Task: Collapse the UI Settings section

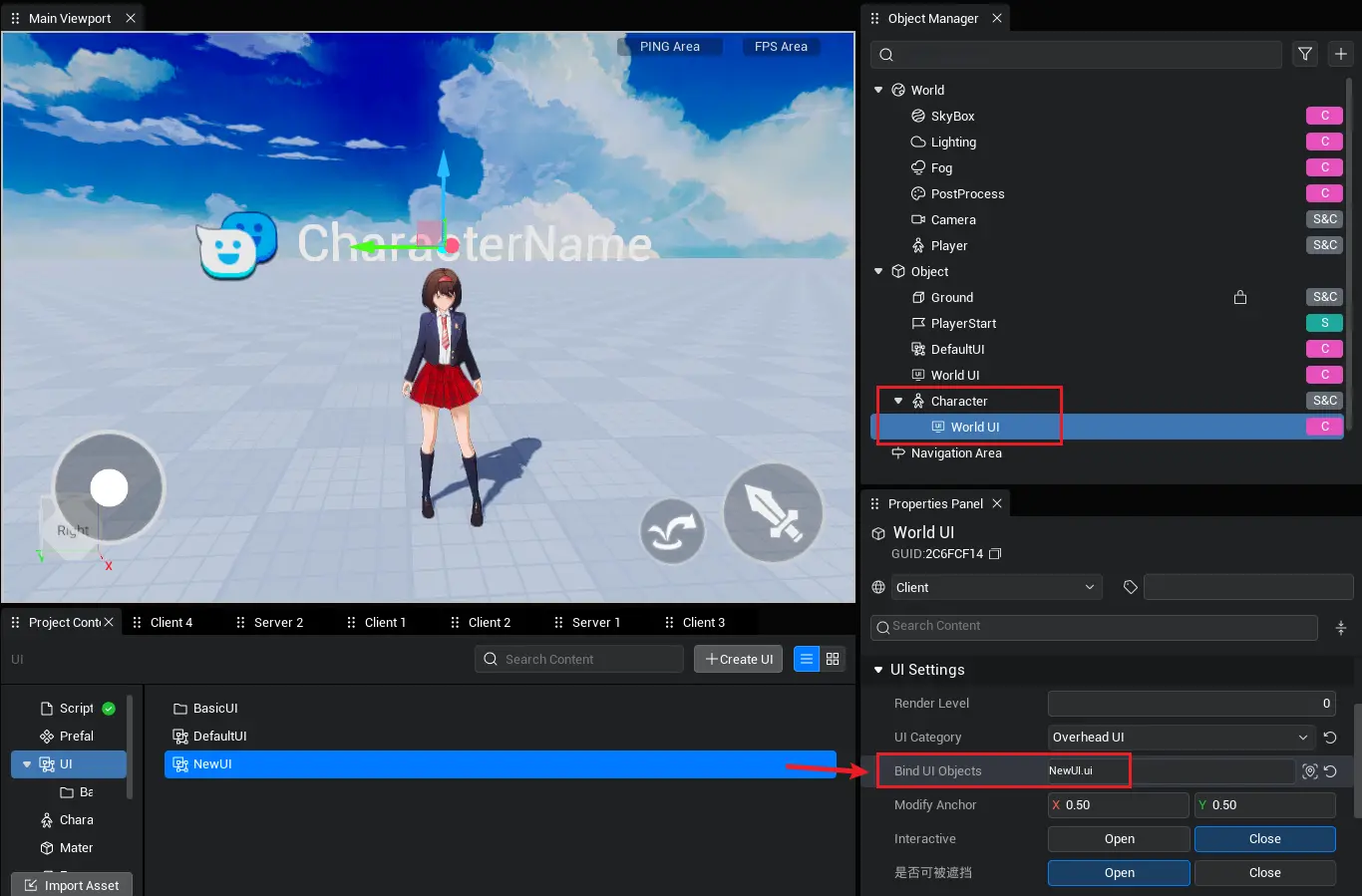Action: 878,670
